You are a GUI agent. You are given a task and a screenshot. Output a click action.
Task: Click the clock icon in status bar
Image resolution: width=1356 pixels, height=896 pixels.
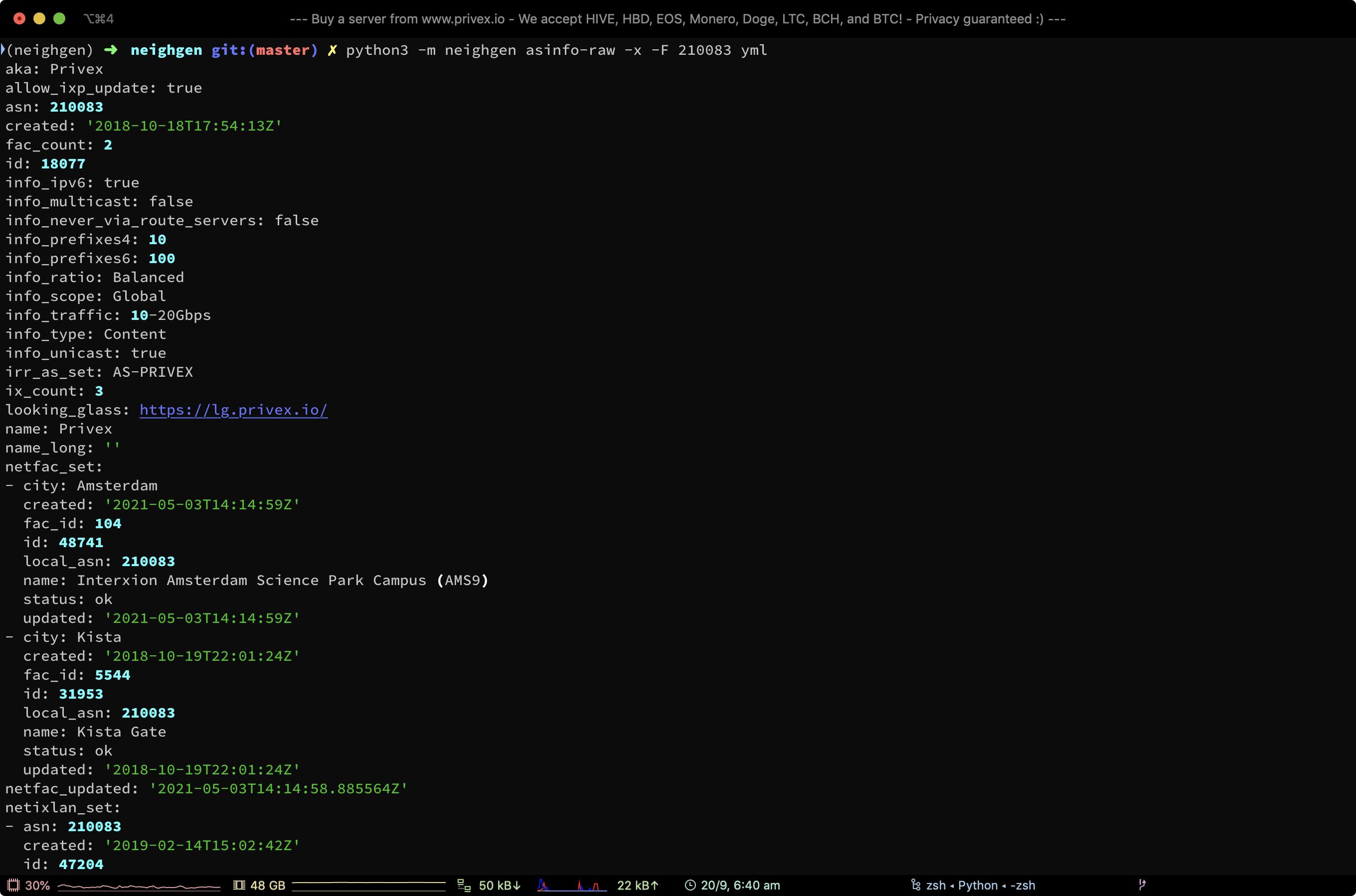click(690, 885)
